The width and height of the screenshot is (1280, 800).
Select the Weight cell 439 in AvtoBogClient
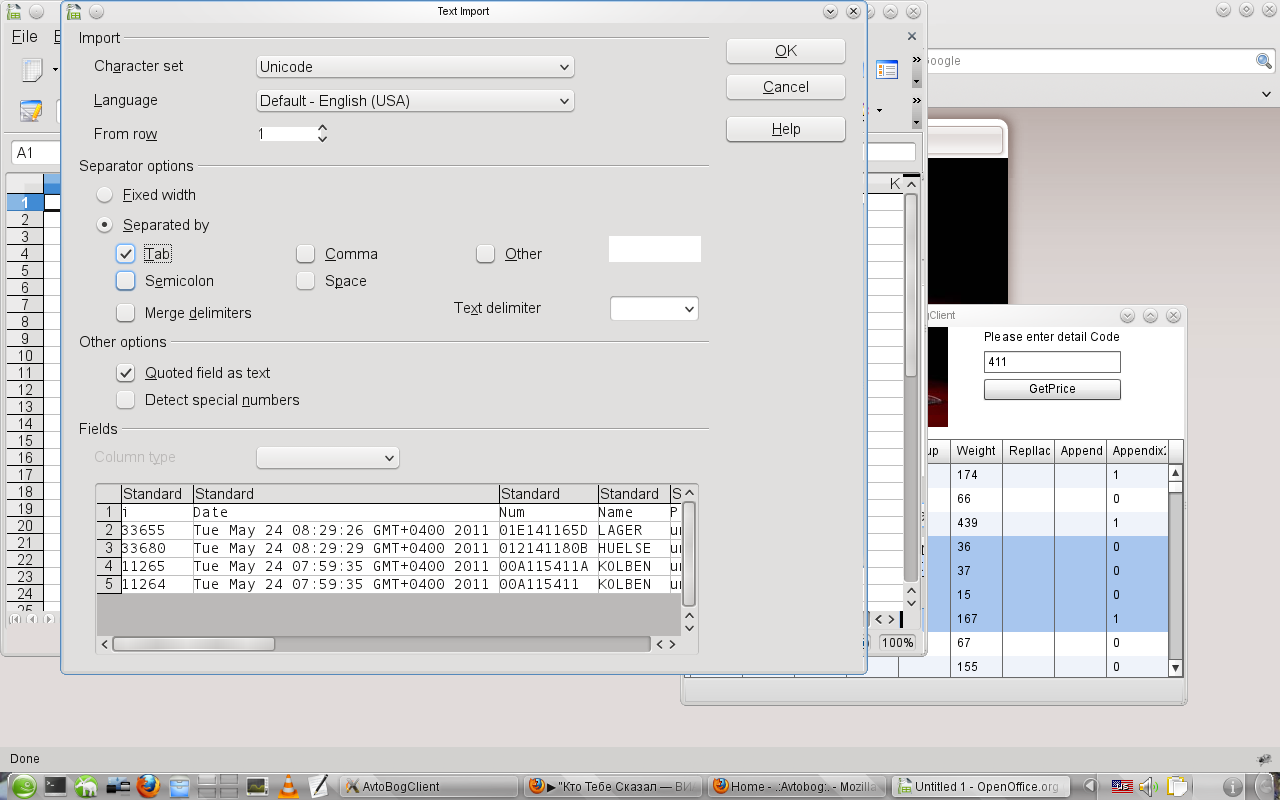[x=976, y=523]
